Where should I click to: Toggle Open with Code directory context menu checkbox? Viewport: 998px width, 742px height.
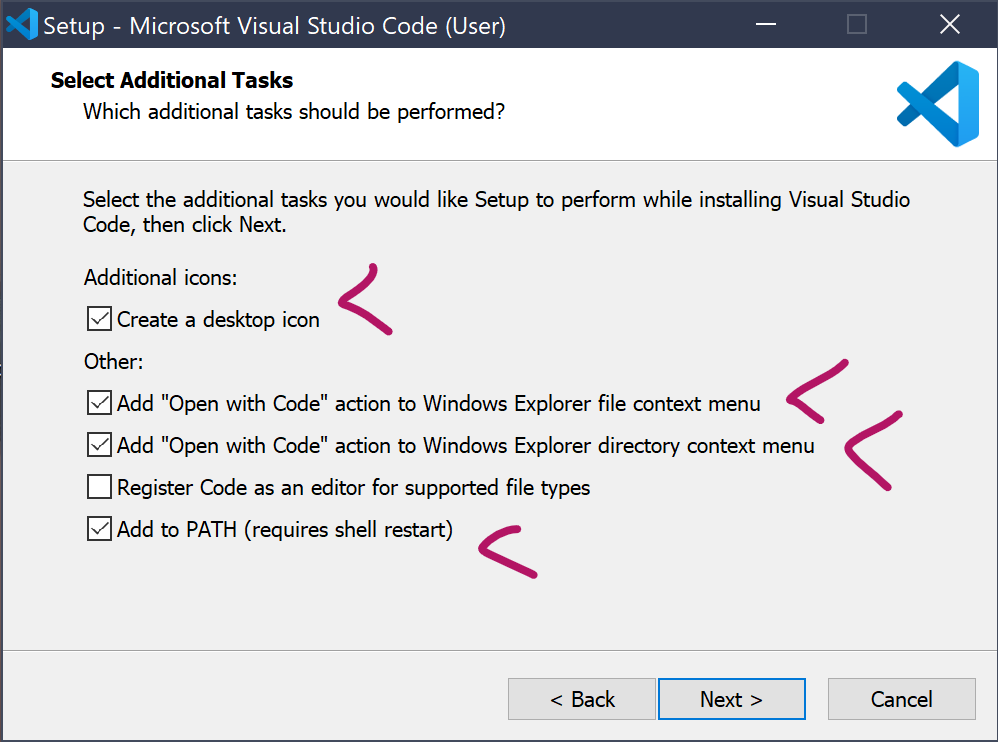99,445
